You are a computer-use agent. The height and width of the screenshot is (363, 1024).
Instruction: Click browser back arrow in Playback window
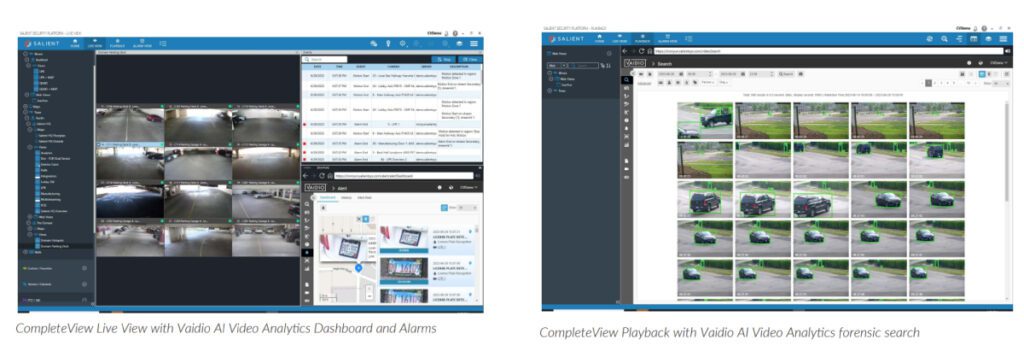tap(625, 51)
